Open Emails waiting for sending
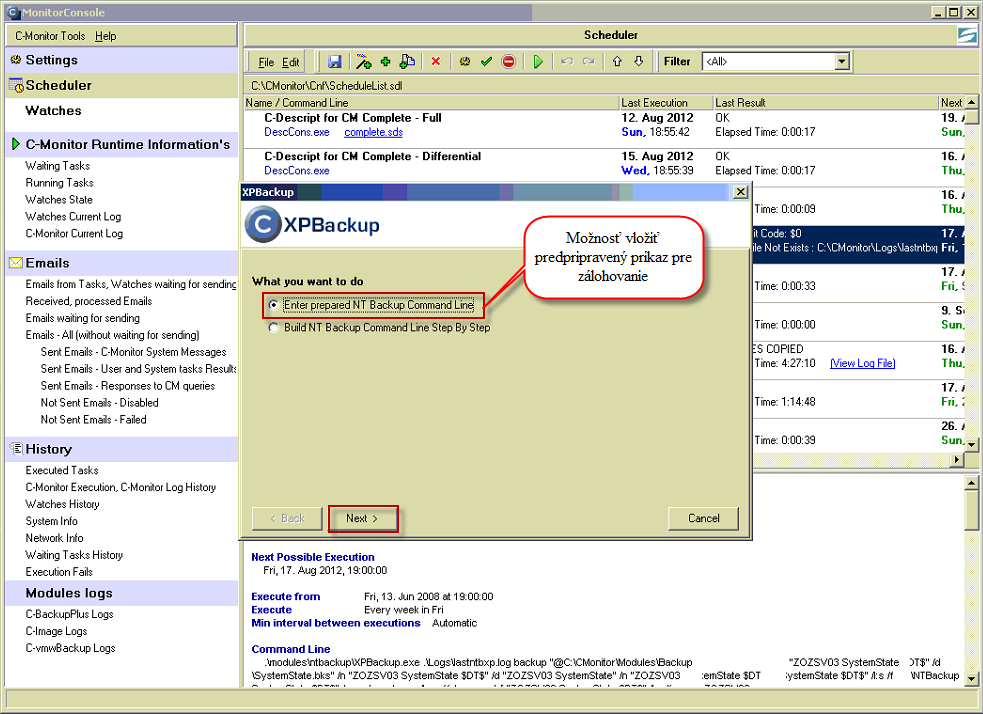This screenshot has height=714, width=983. point(83,318)
